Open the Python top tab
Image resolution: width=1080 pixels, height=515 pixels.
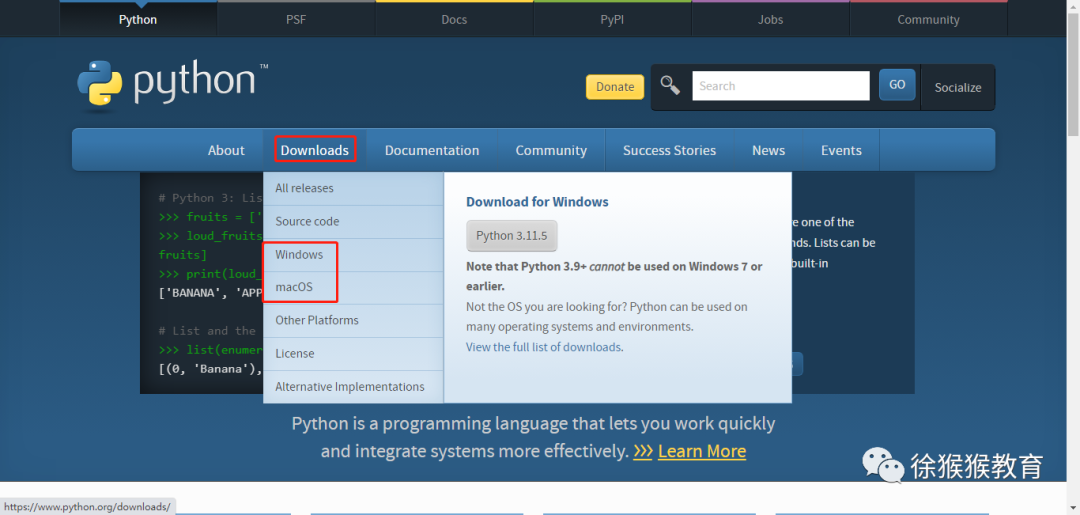[138, 19]
